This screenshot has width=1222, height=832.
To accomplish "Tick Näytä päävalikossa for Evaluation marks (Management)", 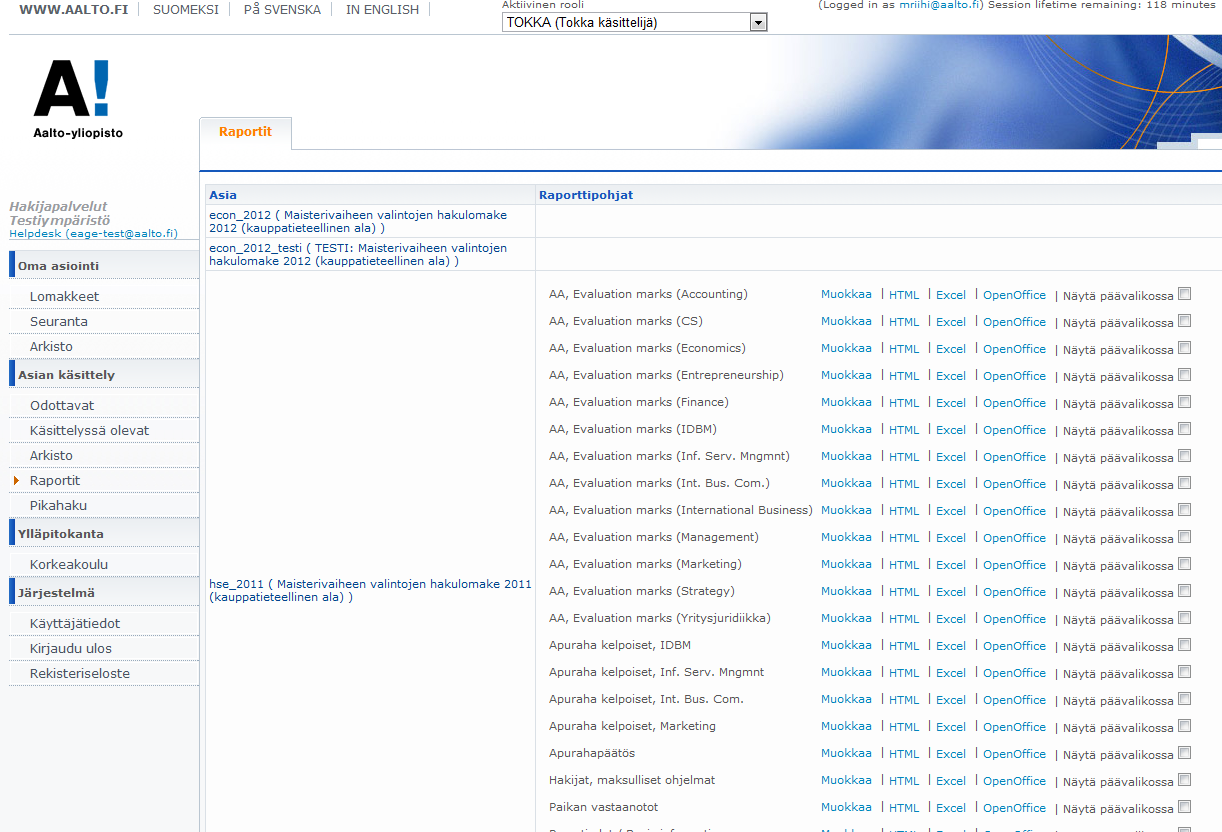I will point(1185,537).
